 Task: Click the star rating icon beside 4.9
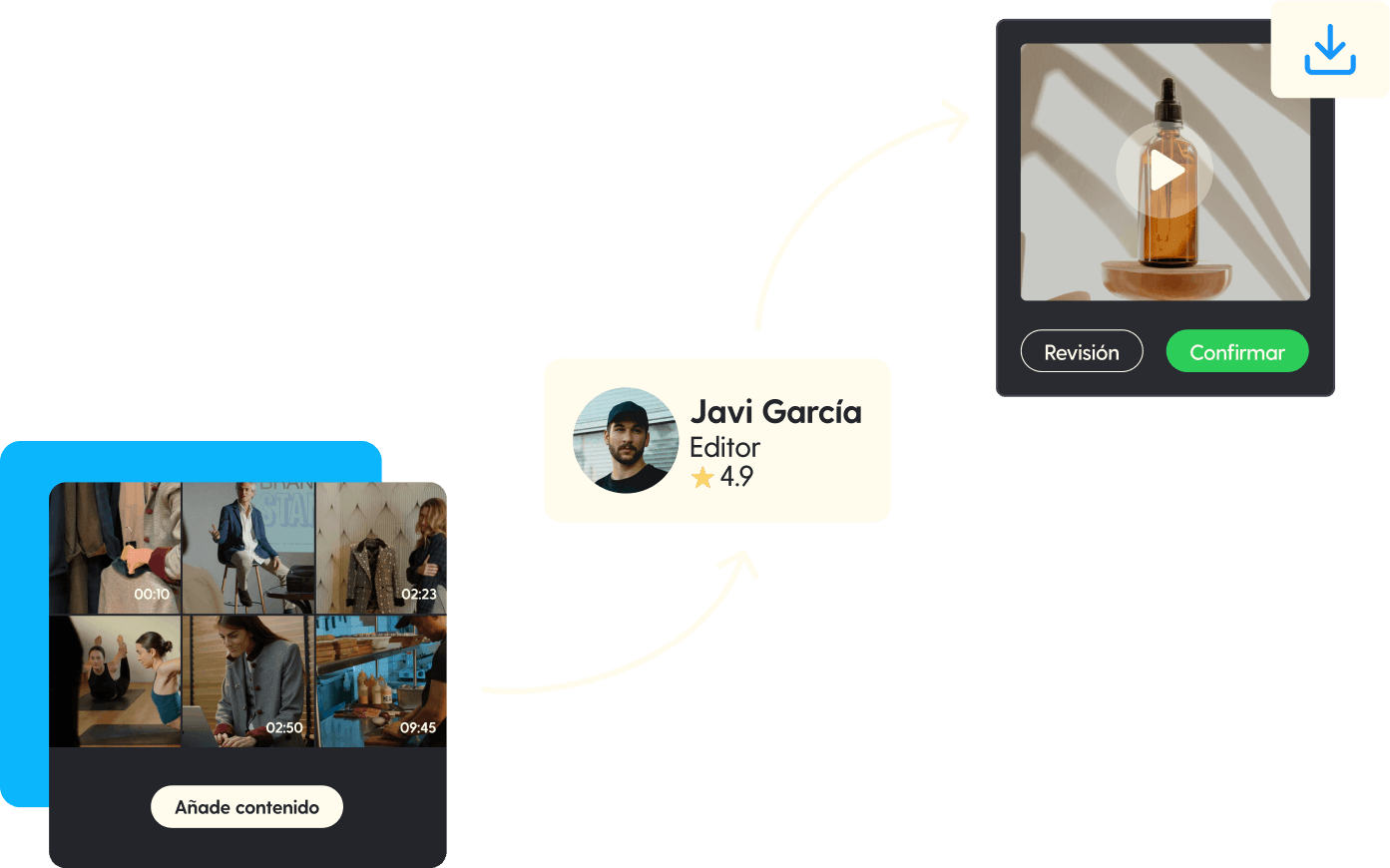click(702, 477)
